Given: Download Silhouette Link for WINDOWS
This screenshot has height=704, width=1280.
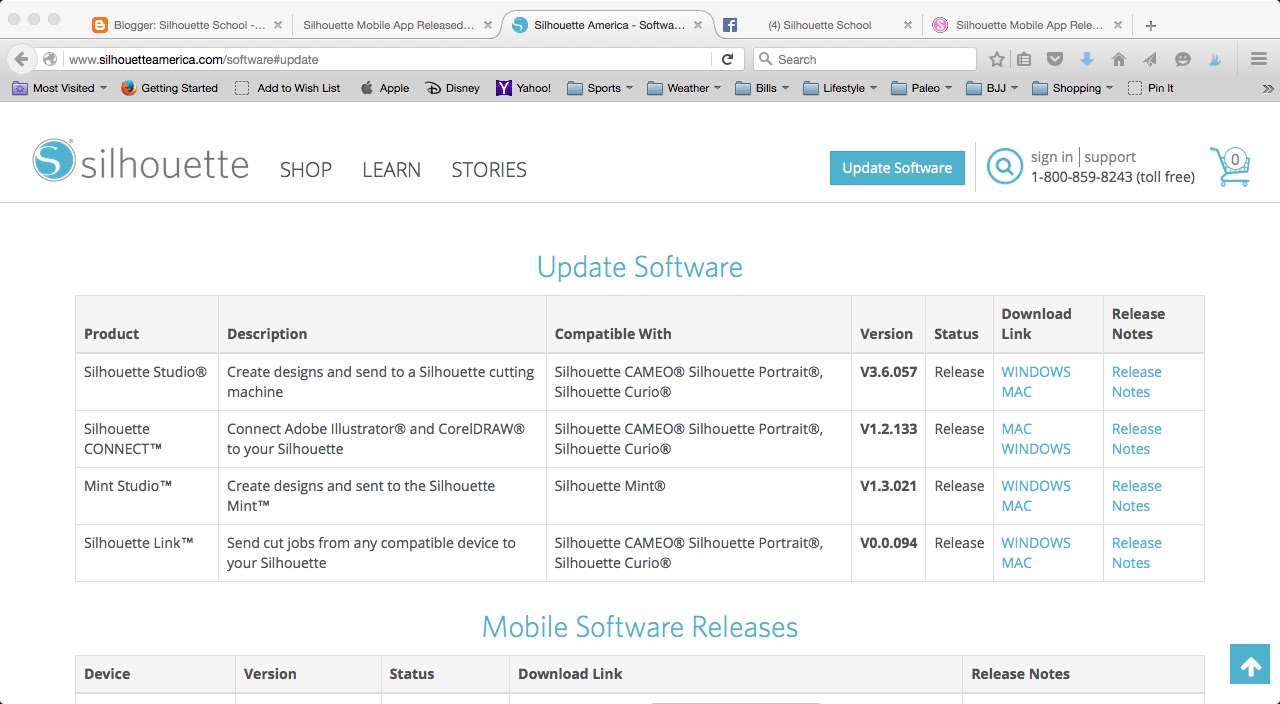Looking at the screenshot, I should 1036,543.
